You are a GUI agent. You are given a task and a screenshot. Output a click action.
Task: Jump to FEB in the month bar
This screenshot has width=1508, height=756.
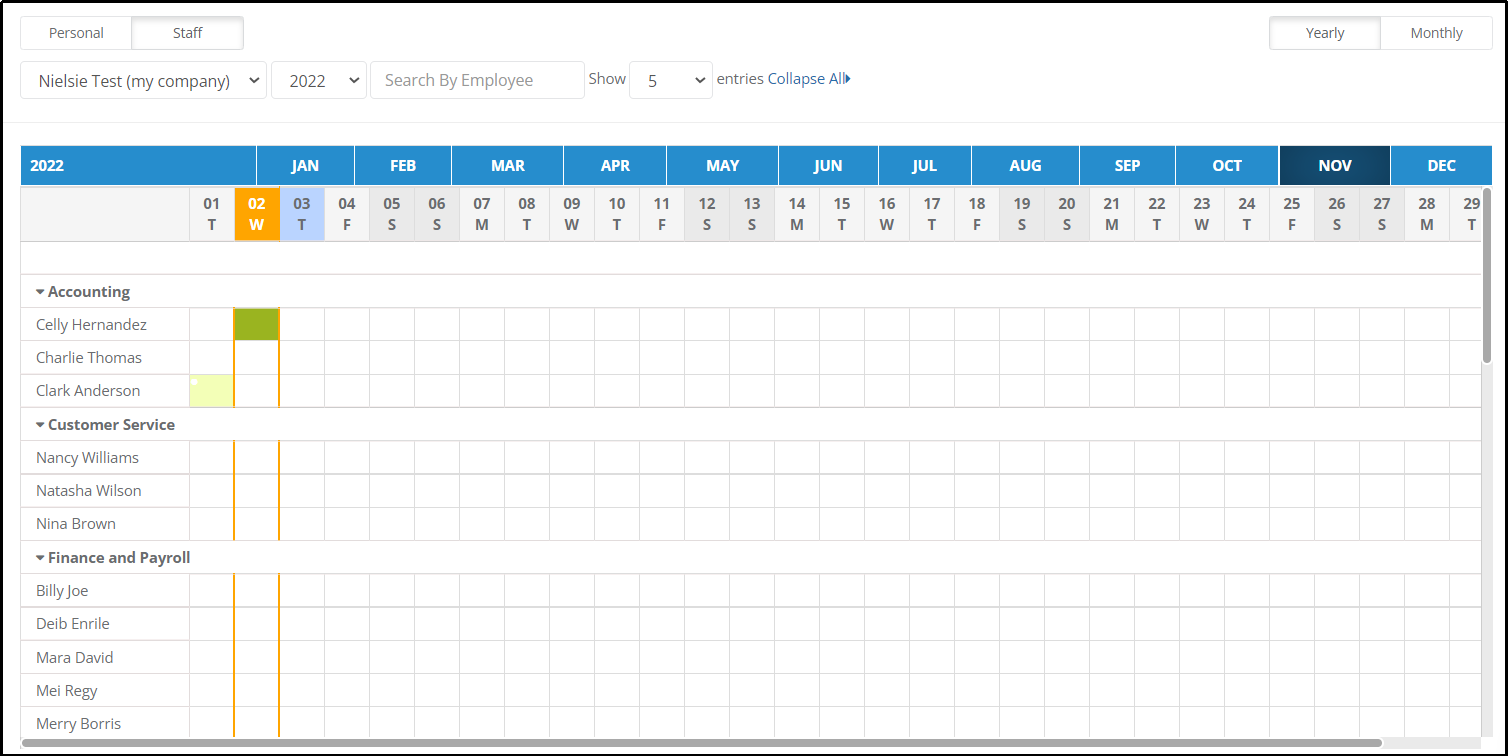pyautogui.click(x=403, y=166)
